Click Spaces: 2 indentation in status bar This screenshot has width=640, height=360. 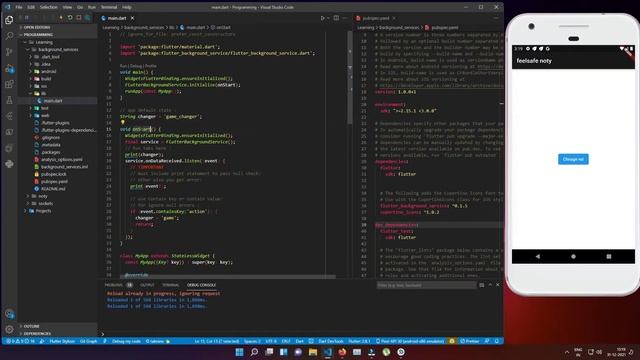click(x=252, y=341)
